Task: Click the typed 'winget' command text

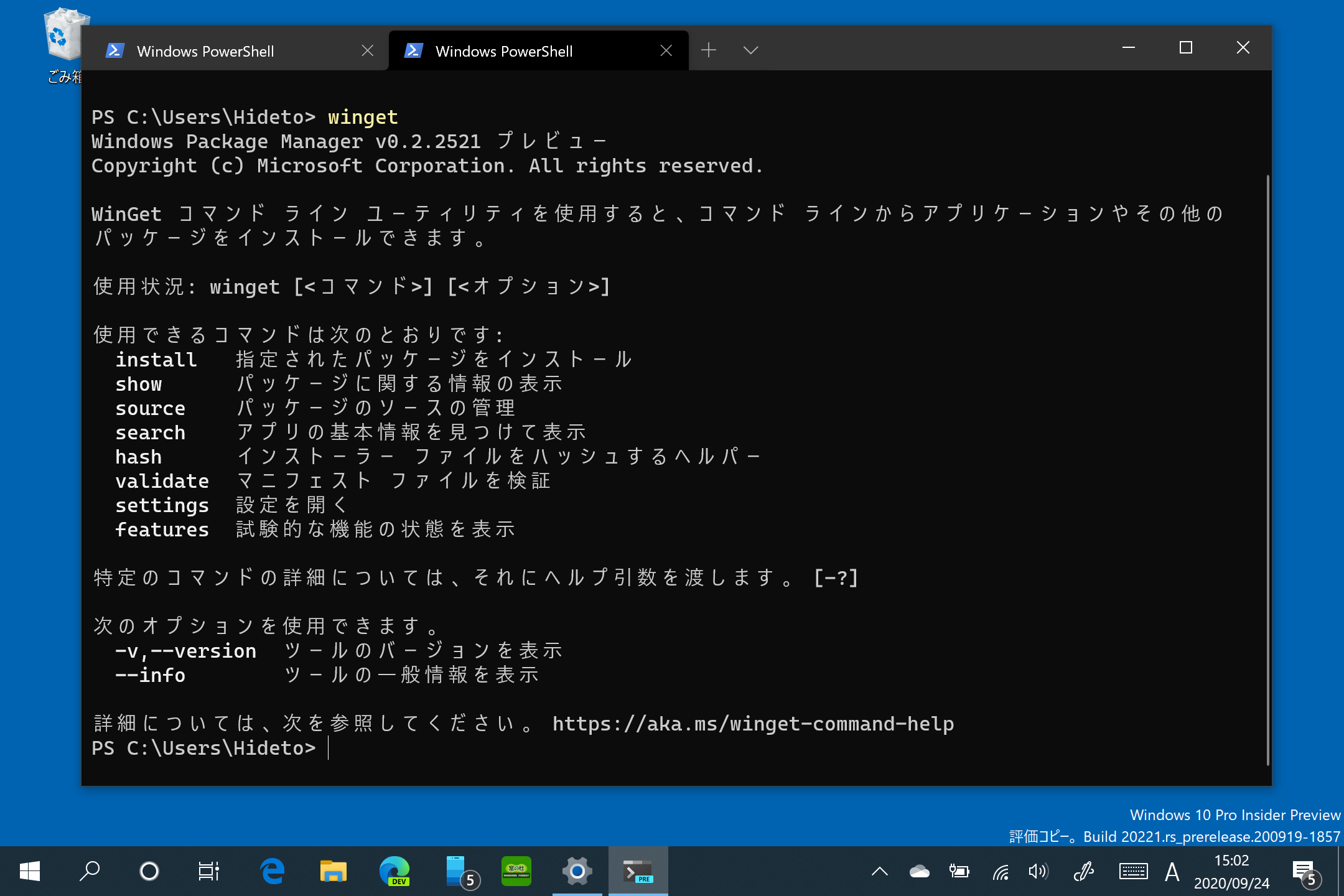Action: [363, 117]
